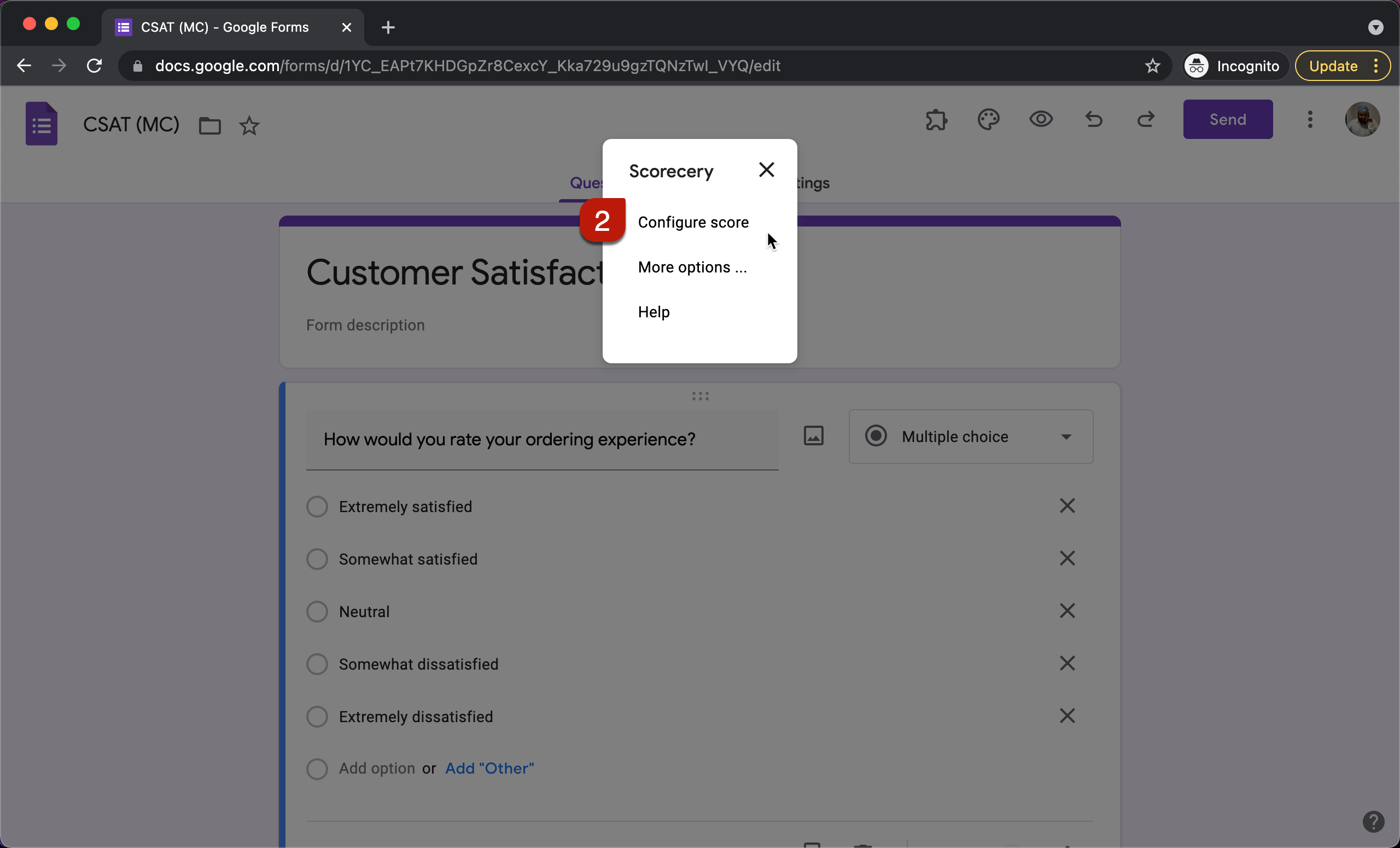This screenshot has height=848, width=1400.
Task: Open the Multiple choice question type dropdown
Action: tap(971, 437)
